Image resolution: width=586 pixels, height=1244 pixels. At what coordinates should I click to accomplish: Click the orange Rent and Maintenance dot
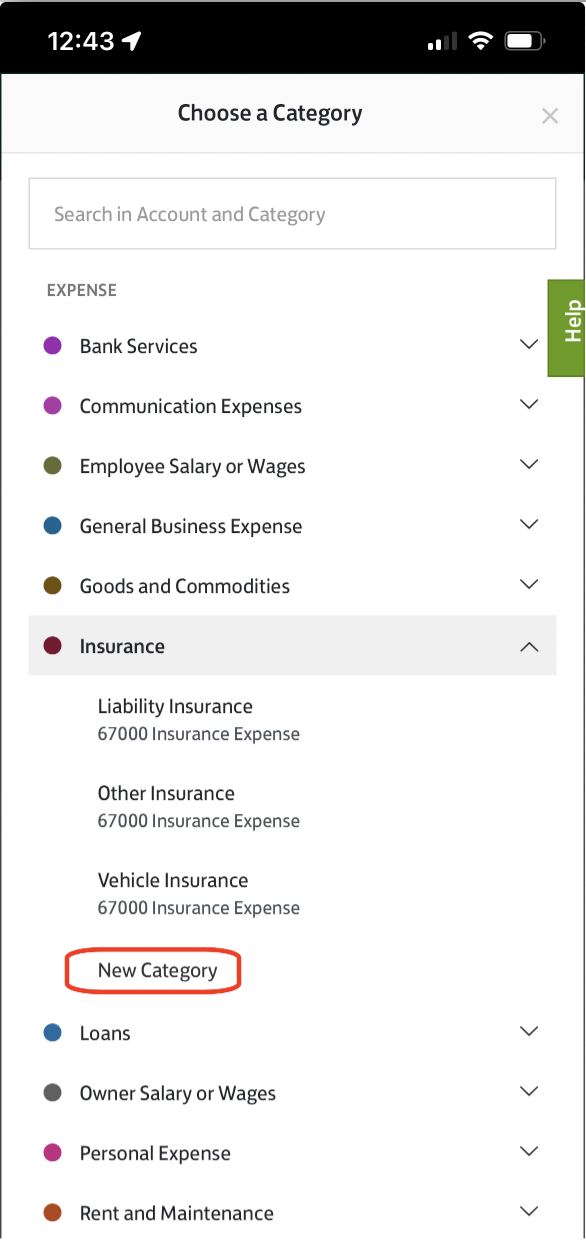pyautogui.click(x=53, y=1213)
